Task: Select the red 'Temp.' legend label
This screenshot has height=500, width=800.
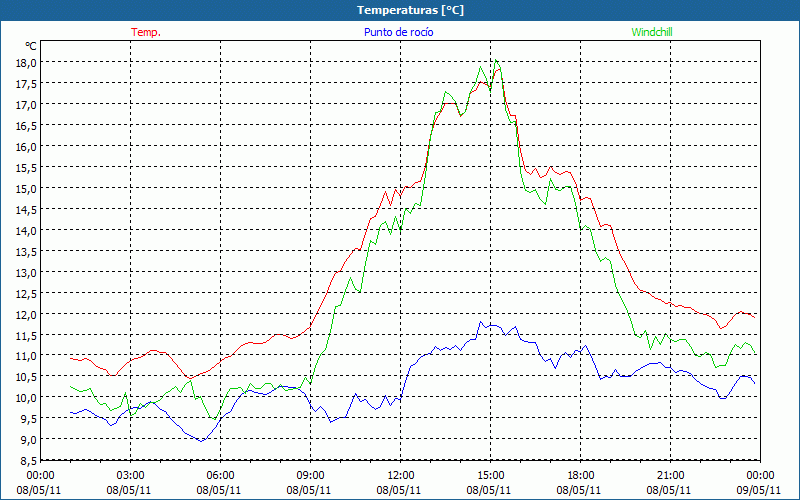Action: (x=146, y=32)
